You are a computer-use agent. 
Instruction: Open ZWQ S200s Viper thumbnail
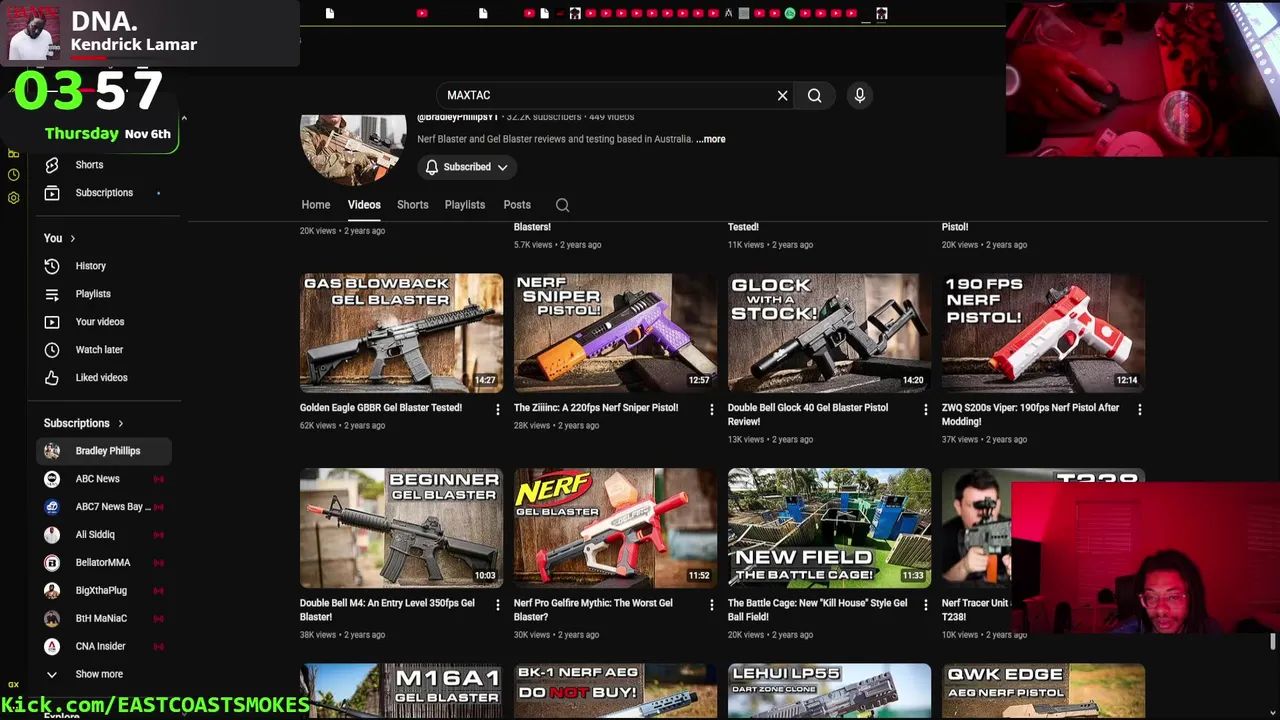pos(1043,332)
